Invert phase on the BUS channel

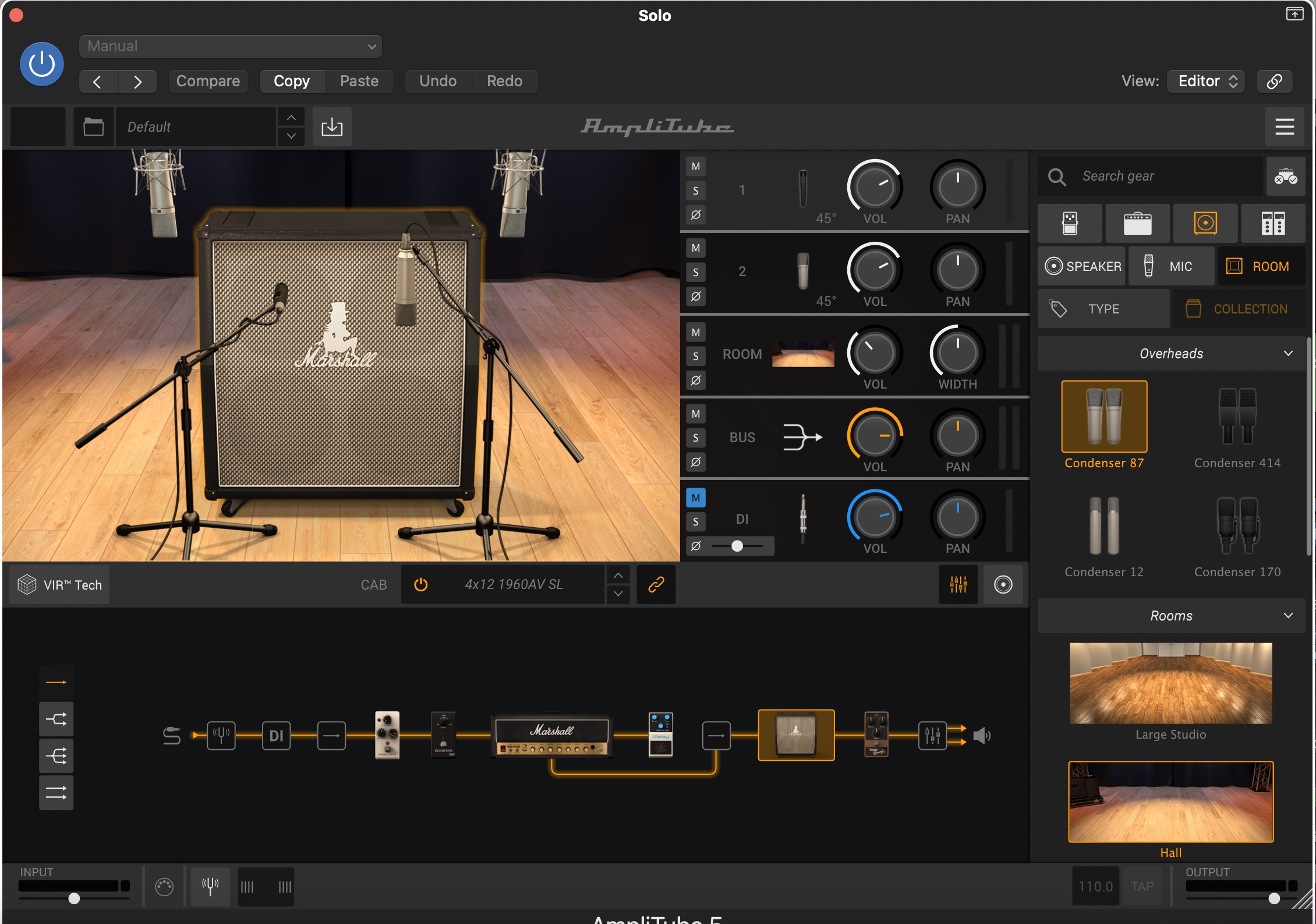pyautogui.click(x=696, y=462)
